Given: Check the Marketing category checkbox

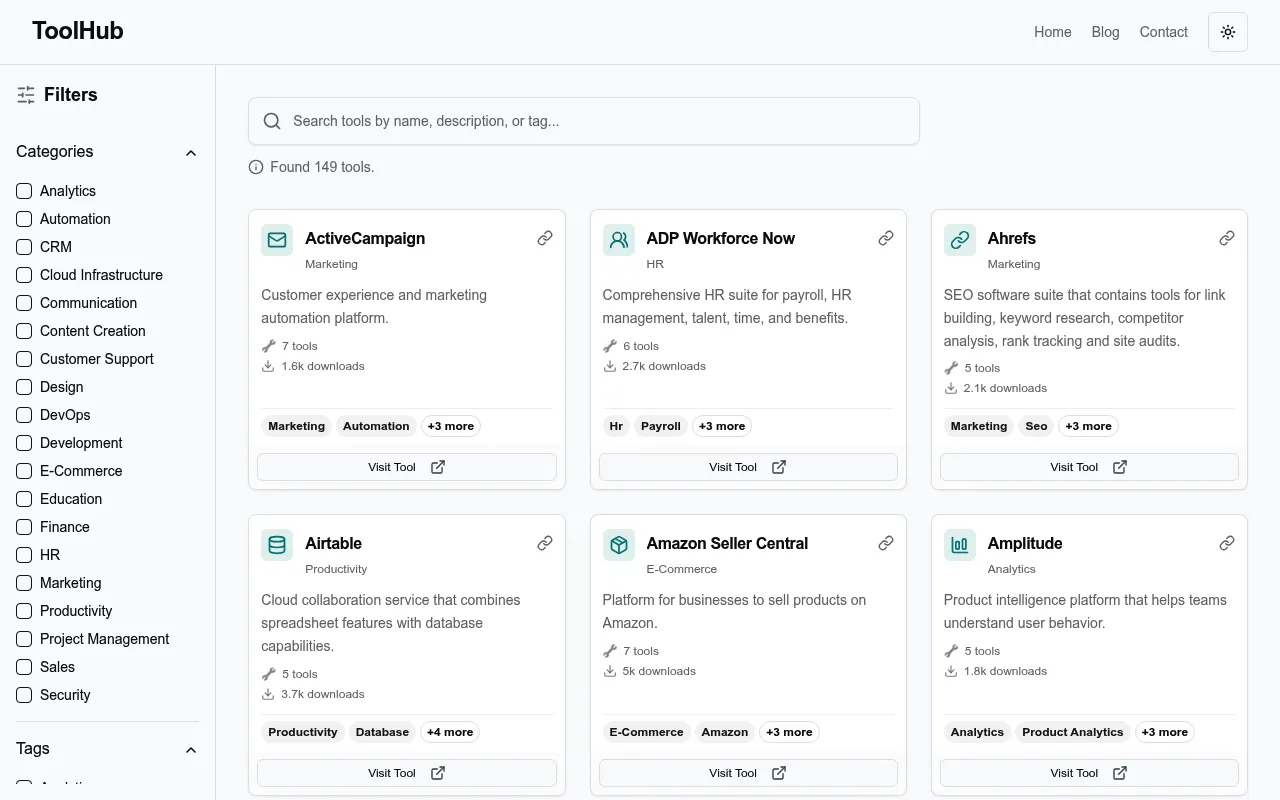Looking at the screenshot, I should click(24, 583).
